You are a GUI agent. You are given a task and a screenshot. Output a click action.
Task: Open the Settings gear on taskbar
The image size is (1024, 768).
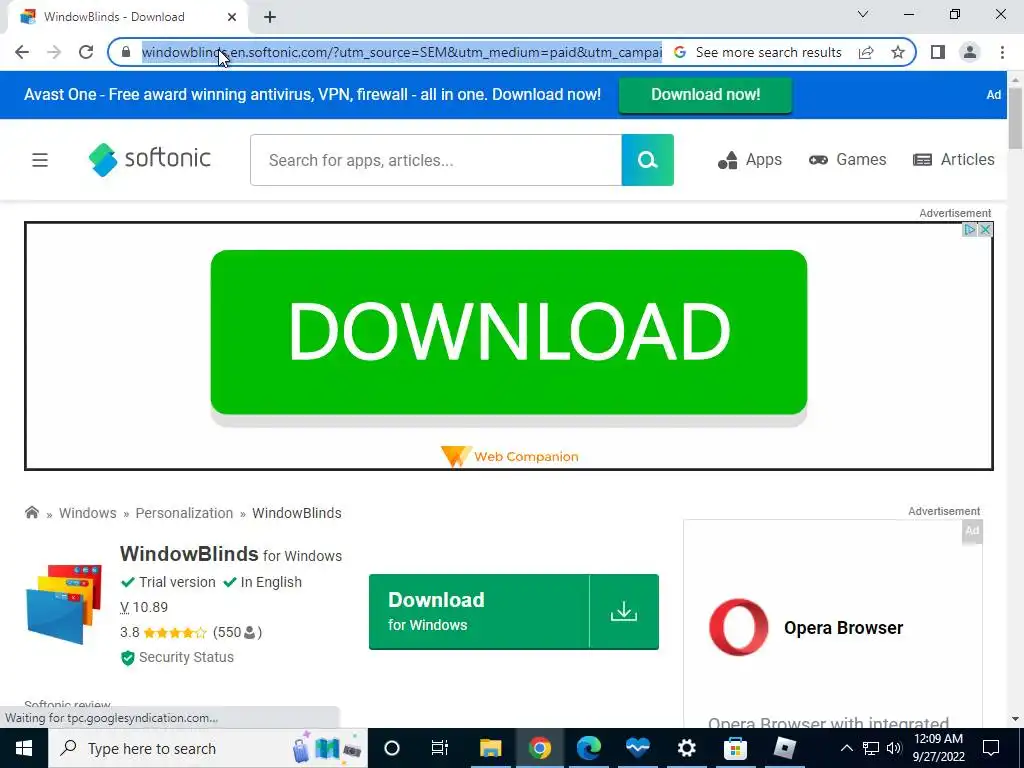pyautogui.click(x=686, y=748)
